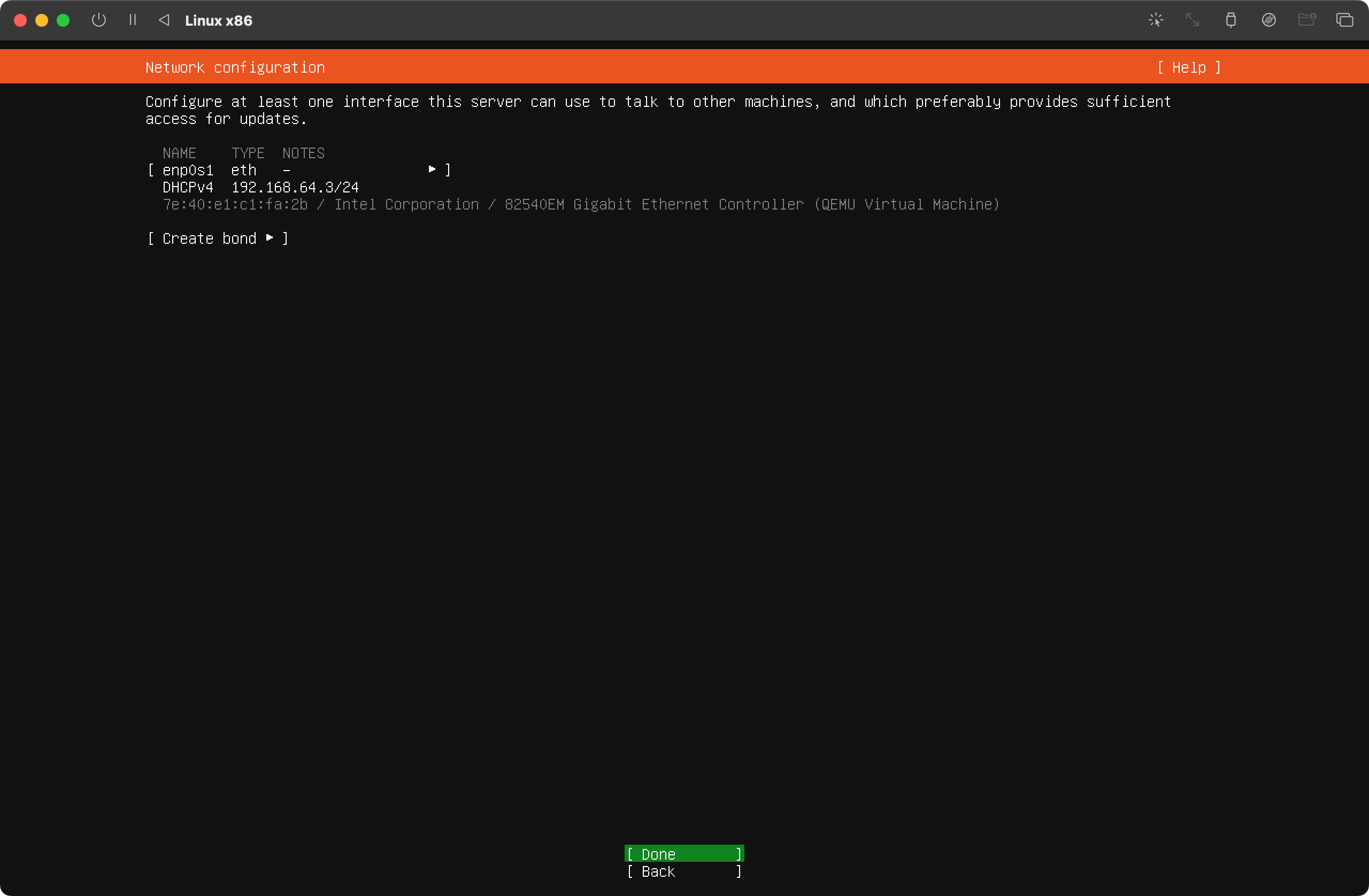Click the windows overlay icon
Image resolution: width=1369 pixels, height=896 pixels.
[x=1344, y=20]
